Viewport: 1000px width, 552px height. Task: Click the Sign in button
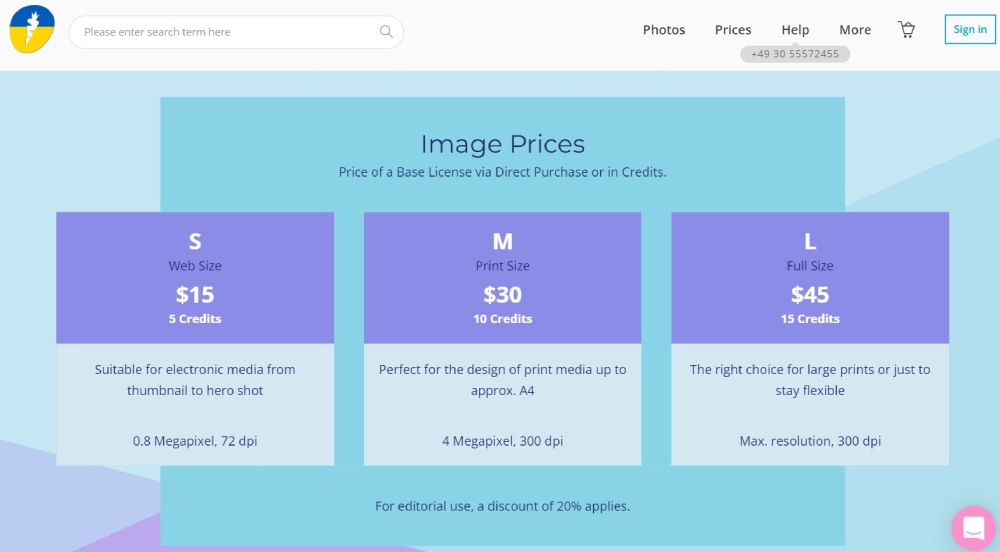point(970,30)
